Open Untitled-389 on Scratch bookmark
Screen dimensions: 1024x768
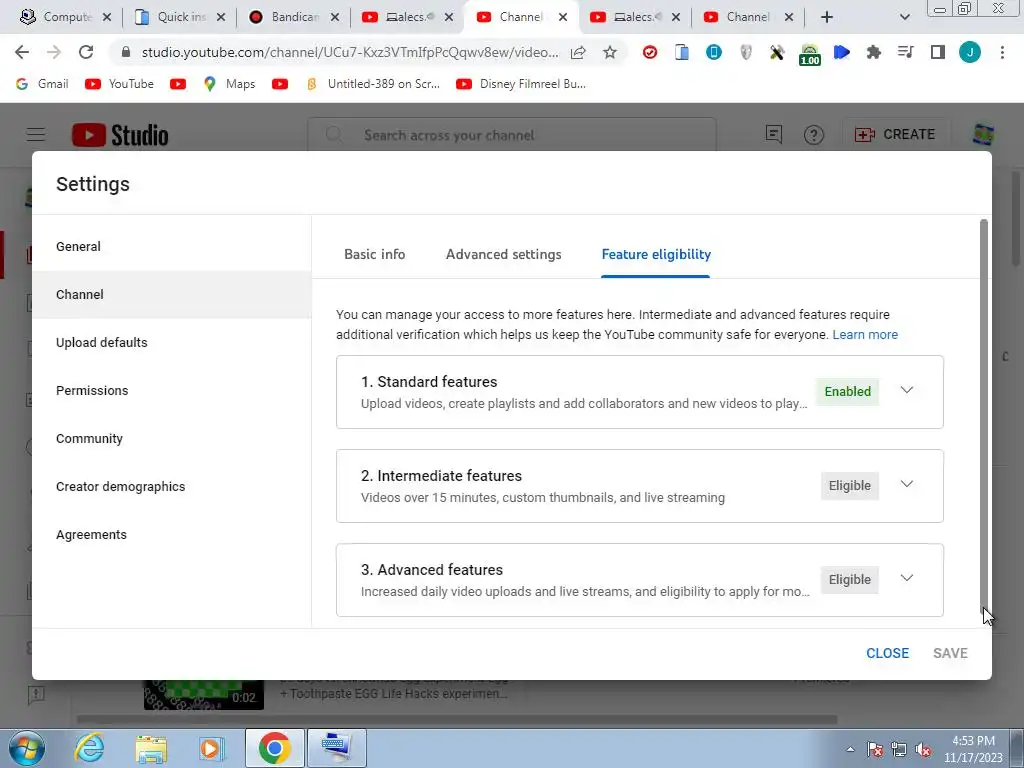click(x=374, y=84)
